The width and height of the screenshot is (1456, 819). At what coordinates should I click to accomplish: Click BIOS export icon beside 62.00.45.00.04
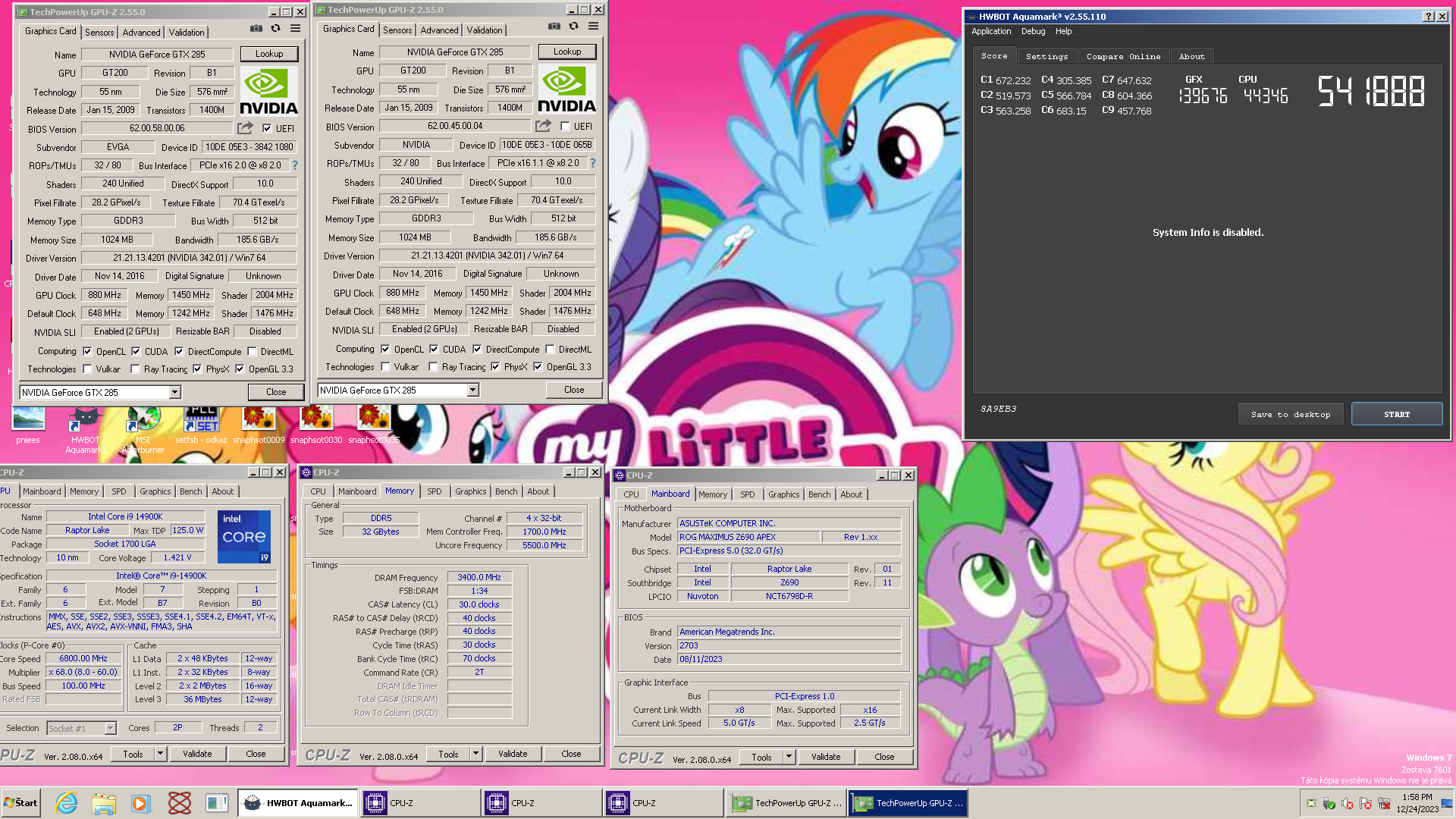tap(543, 126)
